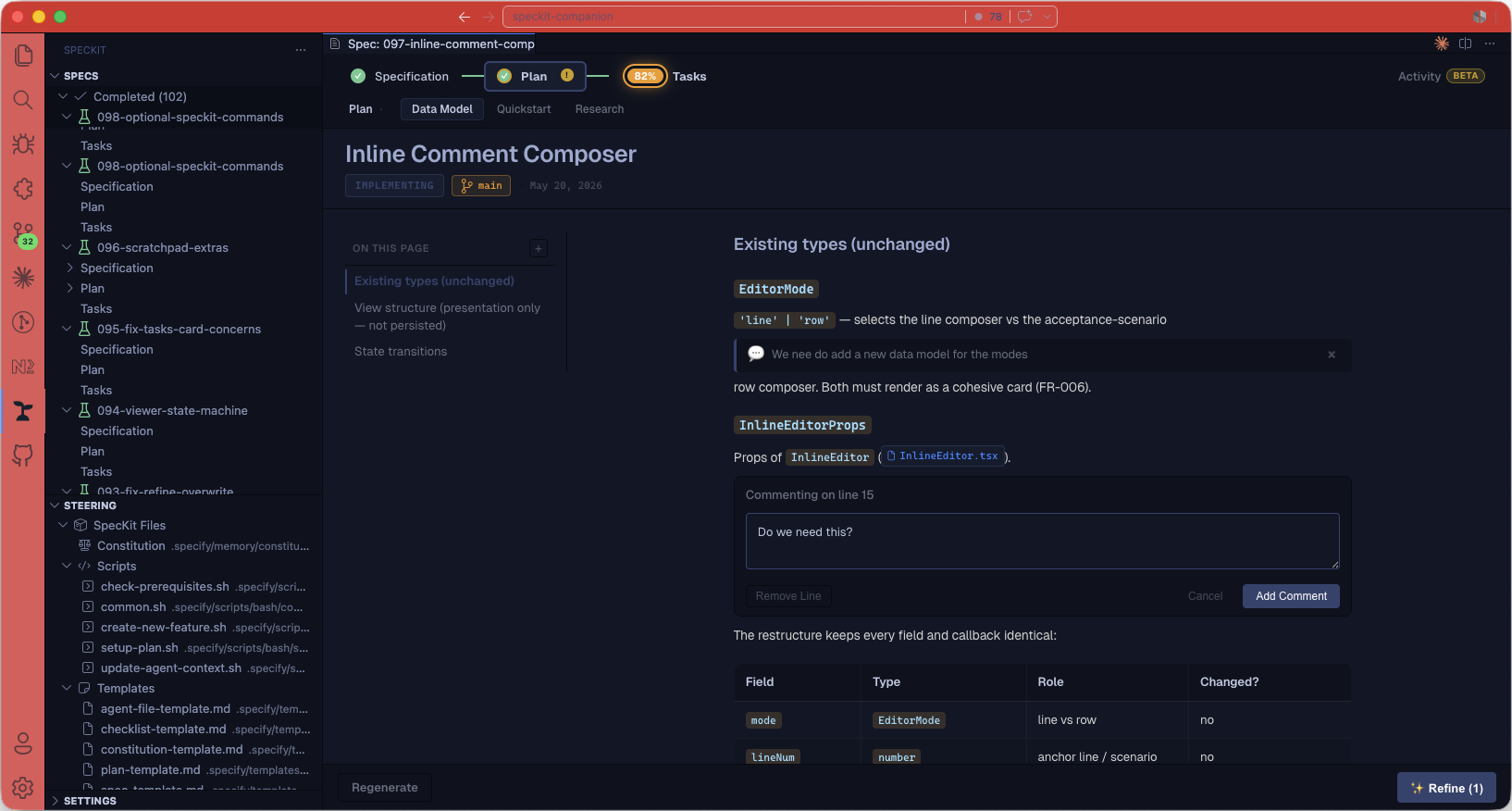Cancel the comment composer
Image resolution: width=1512 pixels, height=811 pixels.
(x=1205, y=596)
